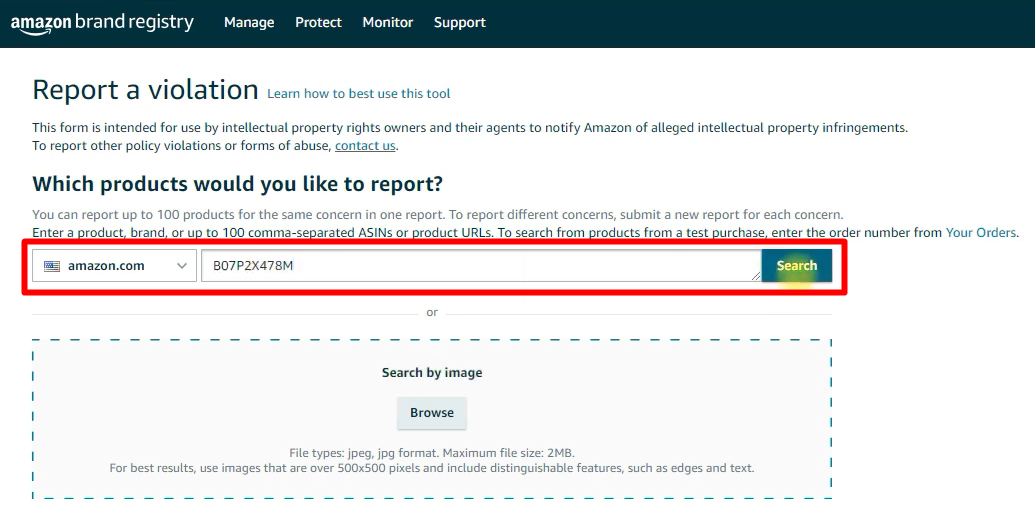Click the US flag marketplace icon
This screenshot has height=519, width=1035.
pos(51,266)
